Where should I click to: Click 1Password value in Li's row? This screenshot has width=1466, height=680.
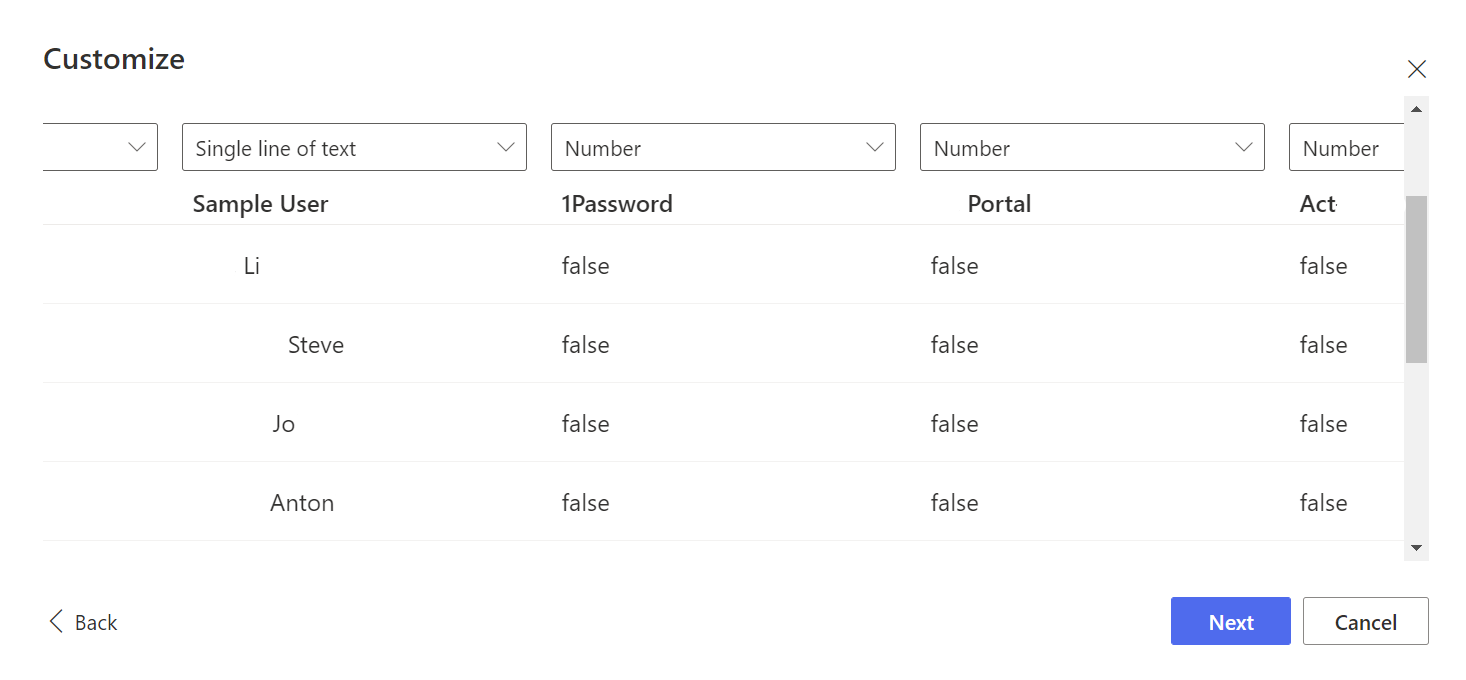(x=585, y=266)
